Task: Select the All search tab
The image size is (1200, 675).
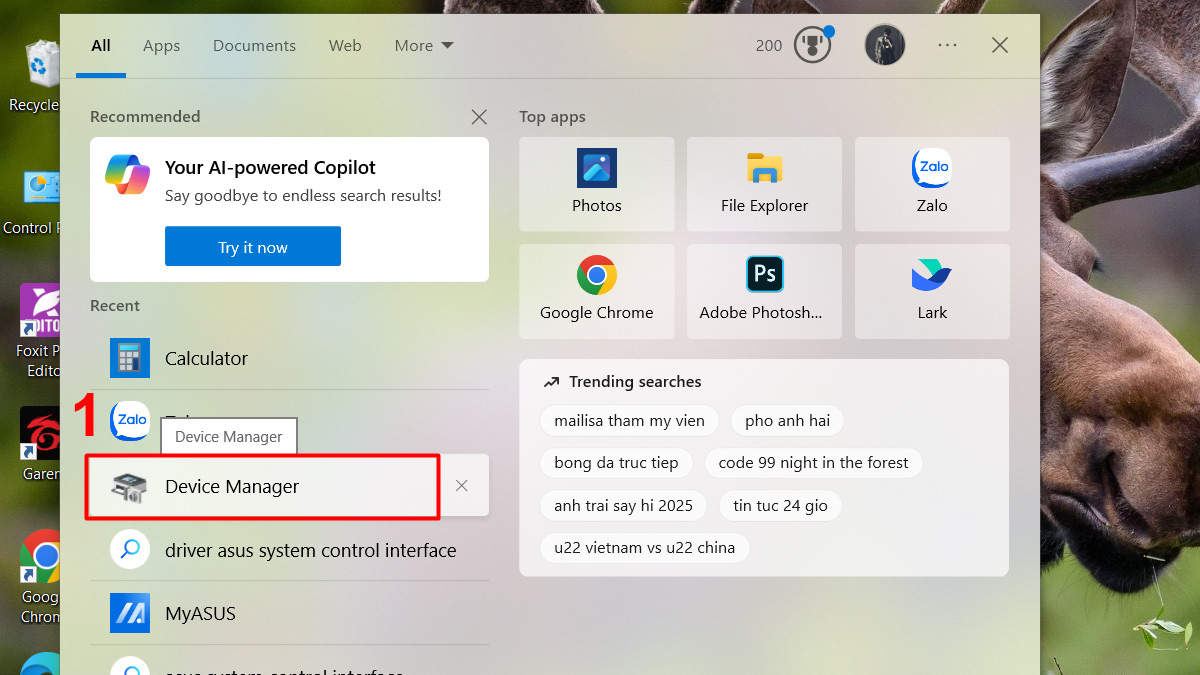Action: 101,46
